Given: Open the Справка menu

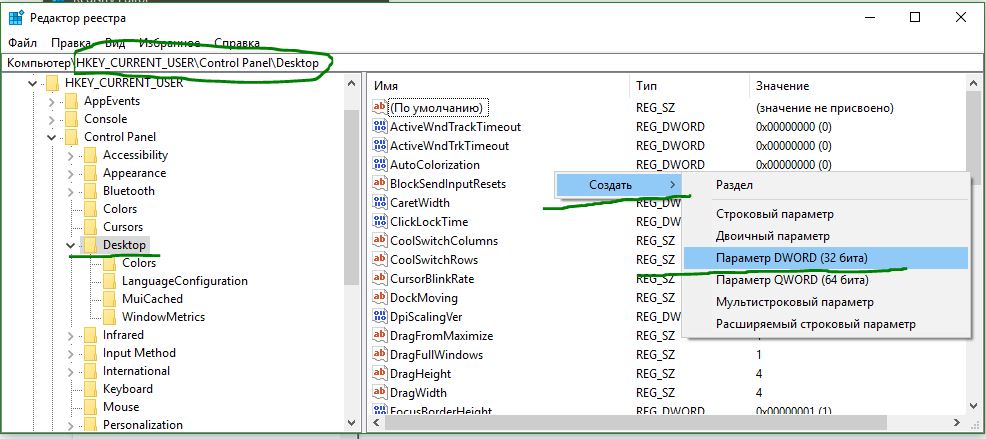Looking at the screenshot, I should tap(237, 43).
